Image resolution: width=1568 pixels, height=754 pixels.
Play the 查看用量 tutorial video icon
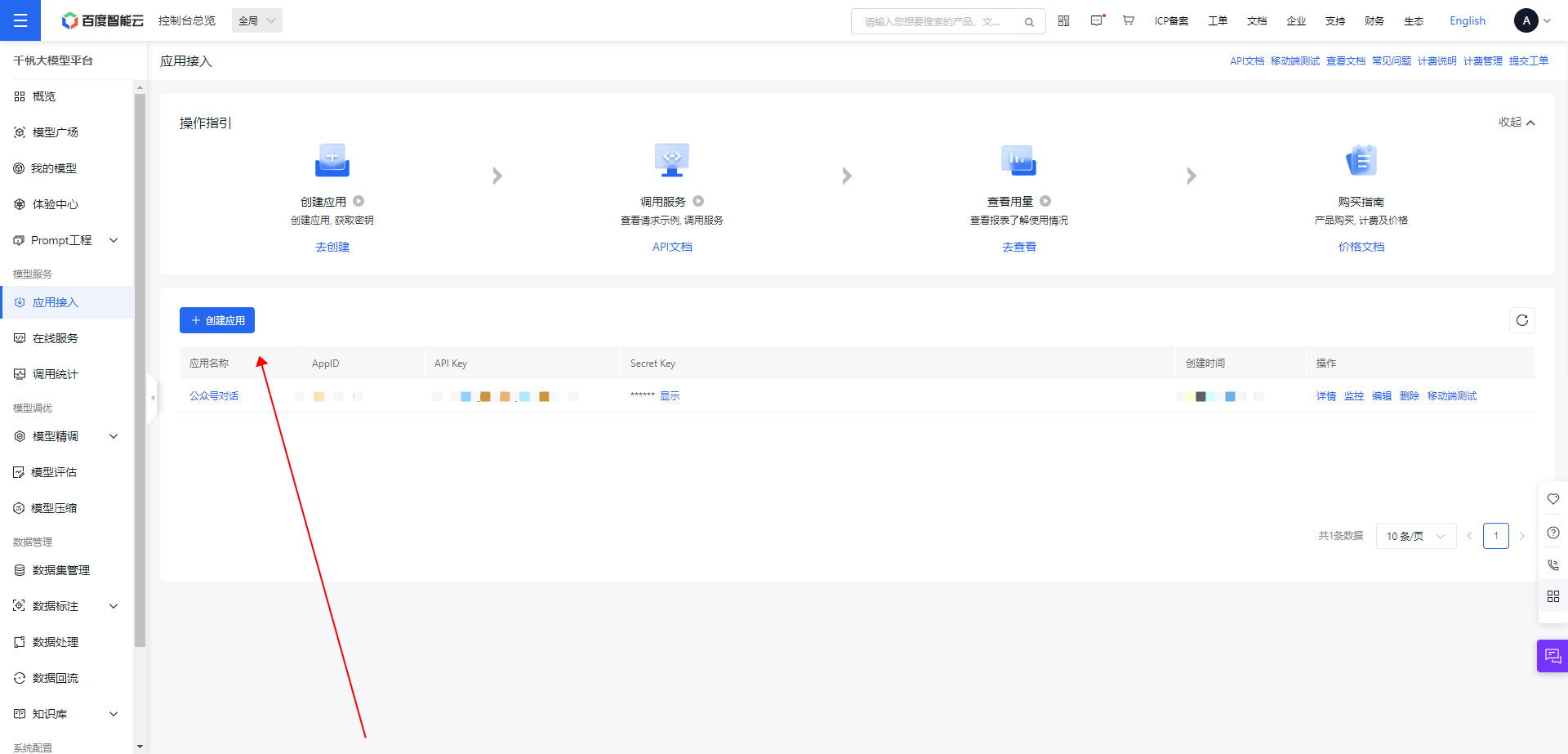tap(1045, 201)
